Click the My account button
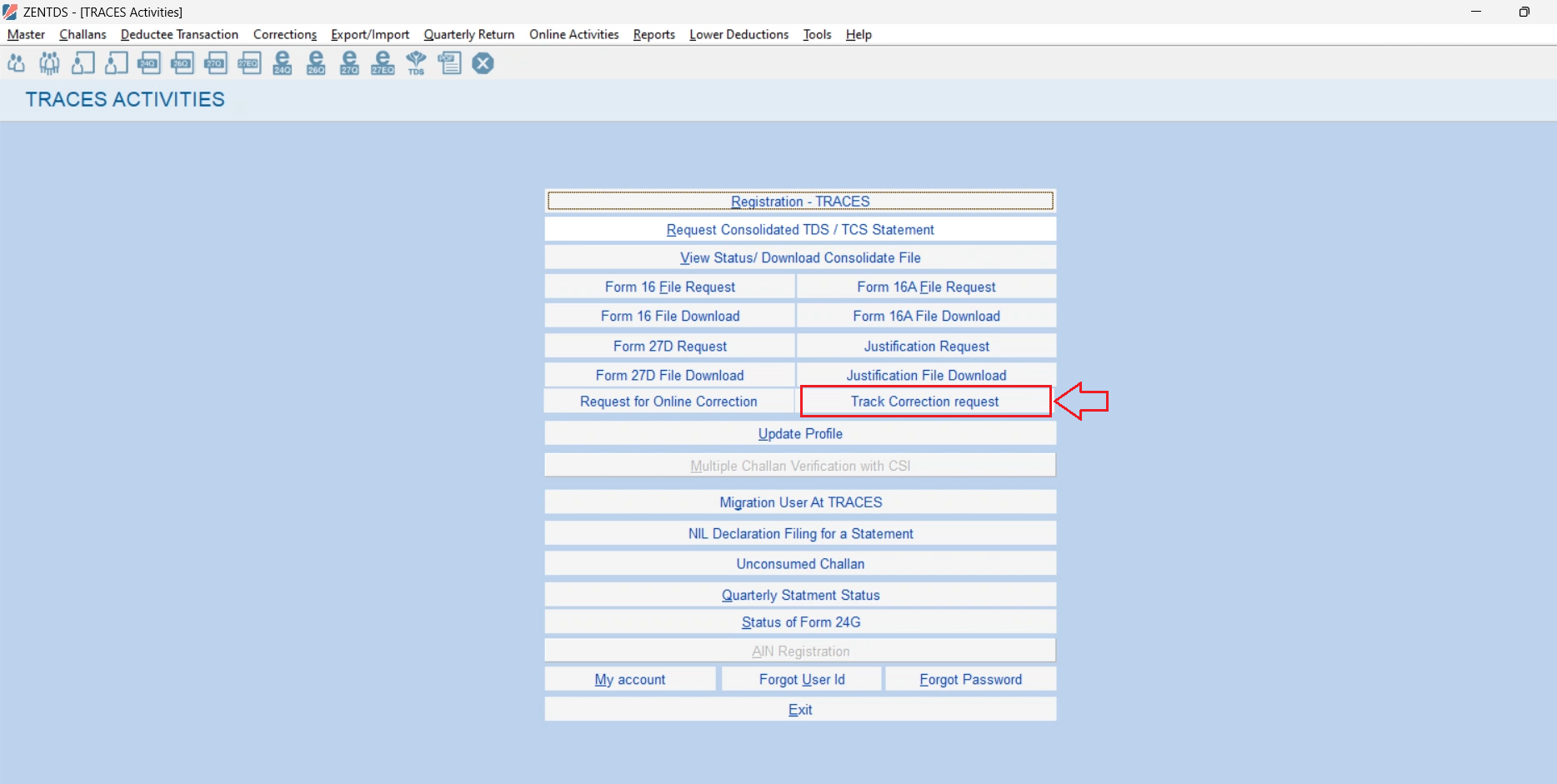This screenshot has height=784, width=1557. point(630,679)
